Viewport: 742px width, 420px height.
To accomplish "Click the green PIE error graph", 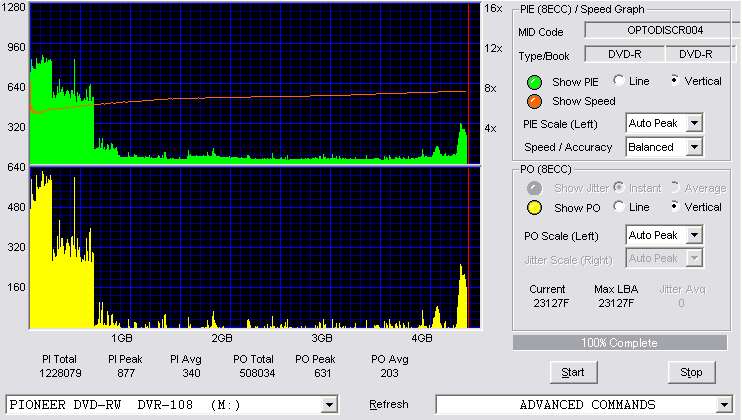I will [256, 84].
